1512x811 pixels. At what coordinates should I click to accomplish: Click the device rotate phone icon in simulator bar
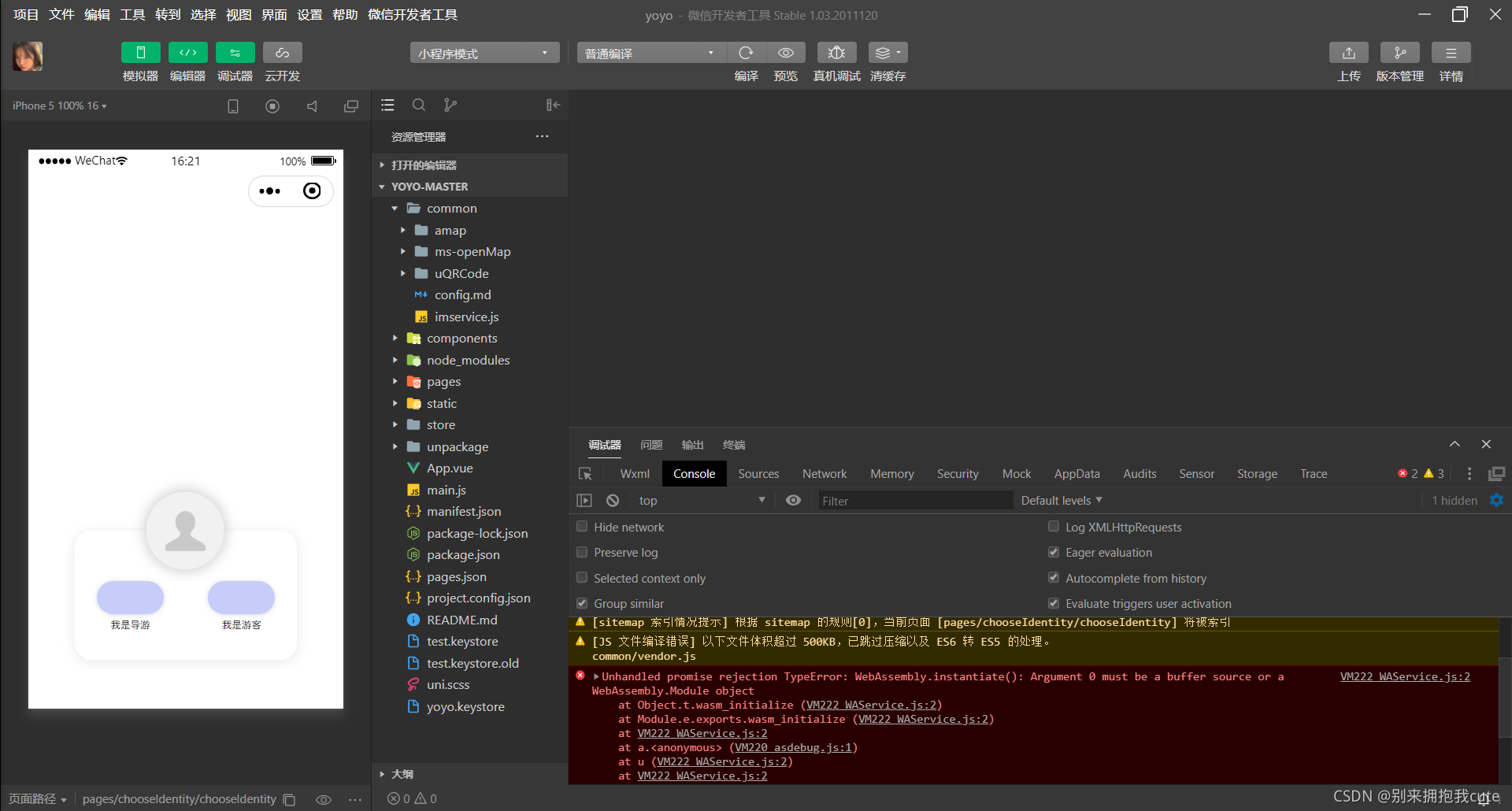(x=233, y=106)
